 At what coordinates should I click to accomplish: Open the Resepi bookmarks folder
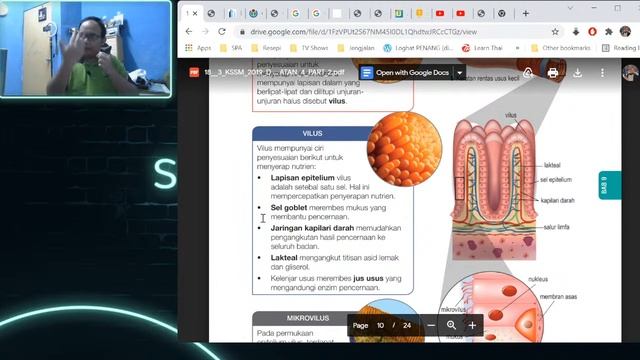point(266,48)
